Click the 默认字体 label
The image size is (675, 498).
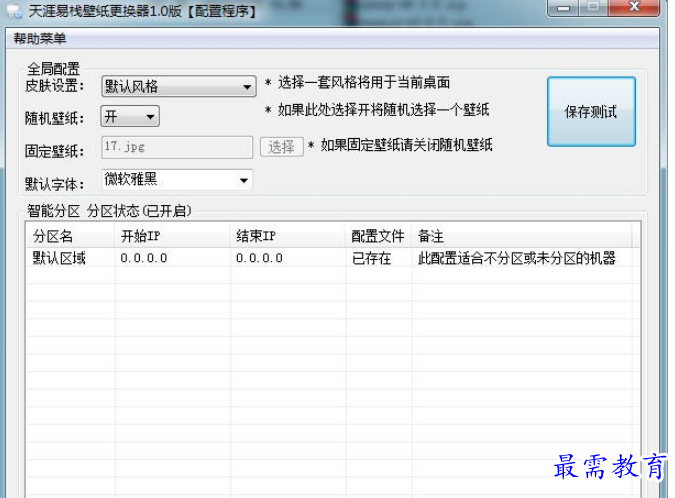(55, 184)
